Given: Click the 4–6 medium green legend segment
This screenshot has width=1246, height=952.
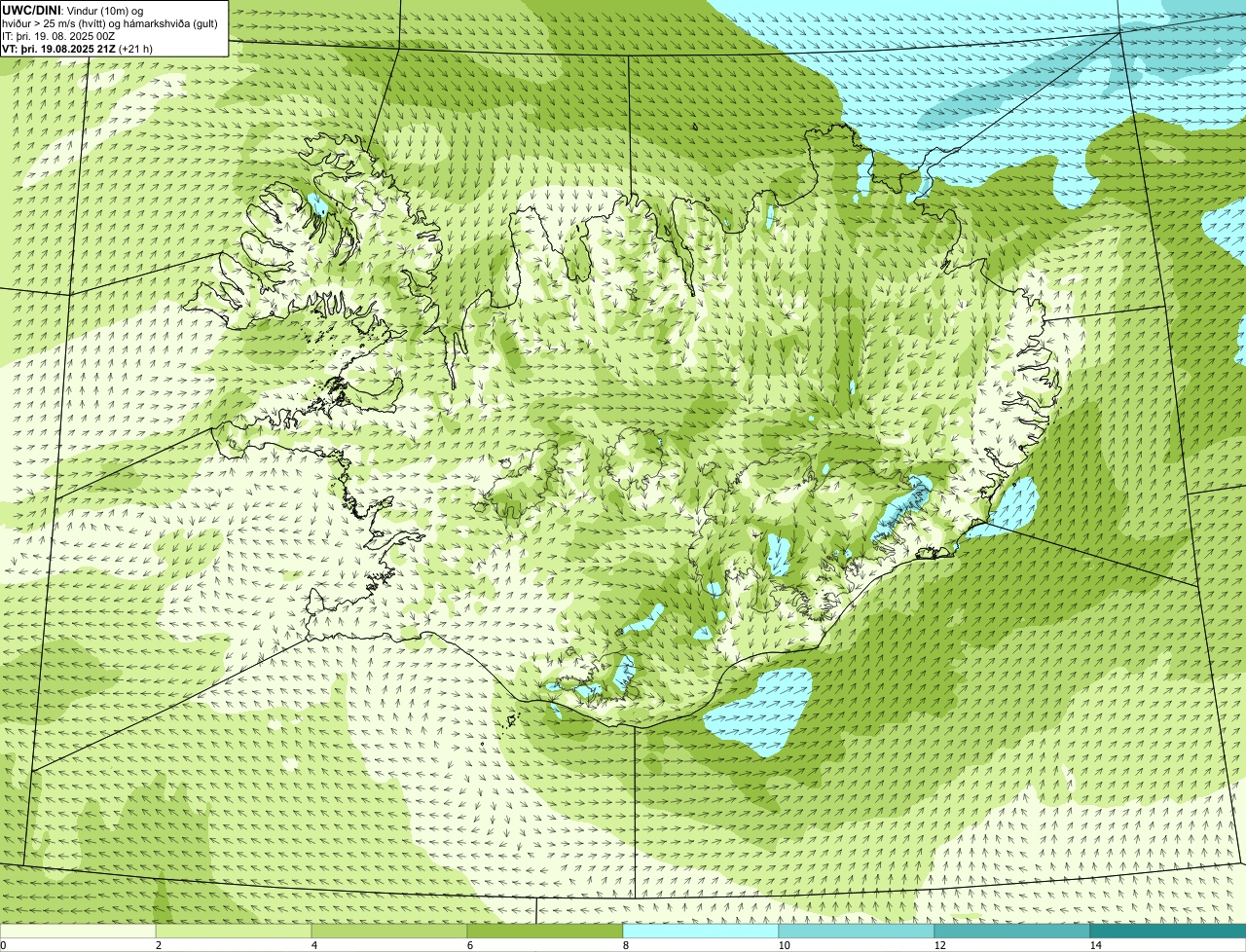Looking at the screenshot, I should [x=389, y=931].
